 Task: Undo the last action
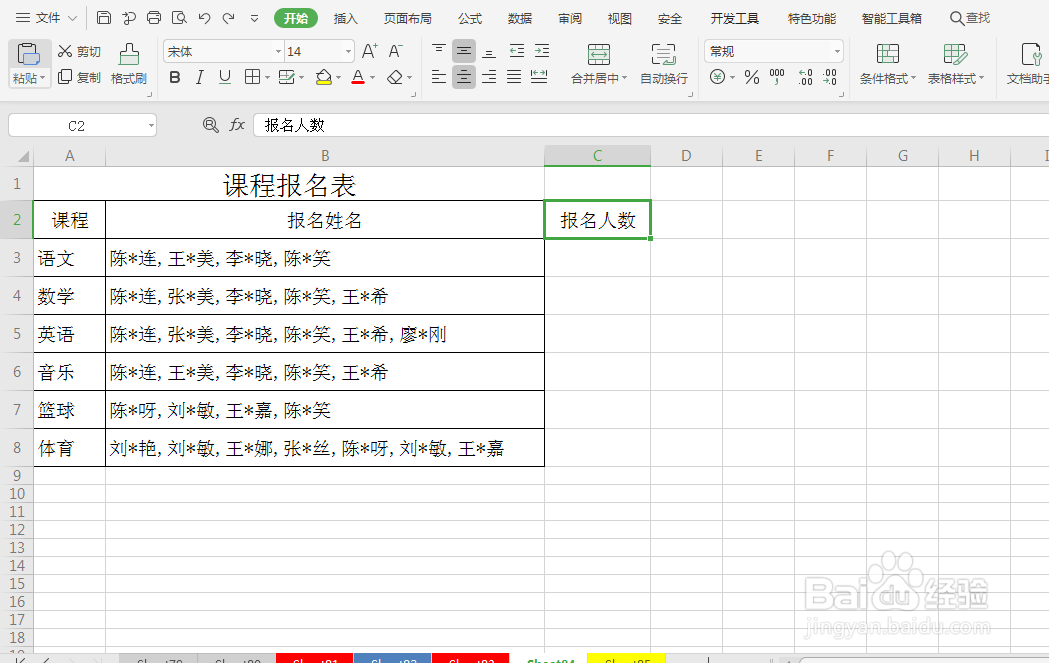pos(204,18)
